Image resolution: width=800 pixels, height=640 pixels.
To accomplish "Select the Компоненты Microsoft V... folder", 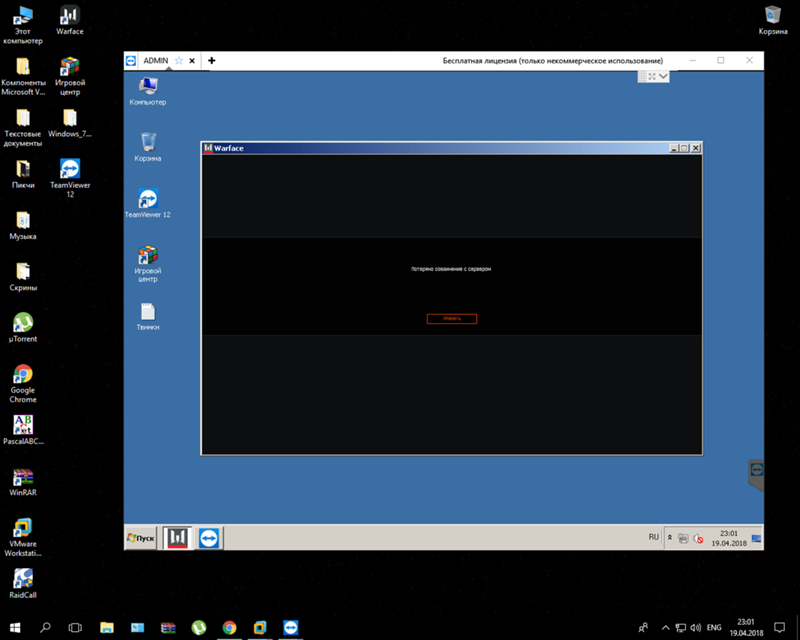I will pyautogui.click(x=23, y=77).
